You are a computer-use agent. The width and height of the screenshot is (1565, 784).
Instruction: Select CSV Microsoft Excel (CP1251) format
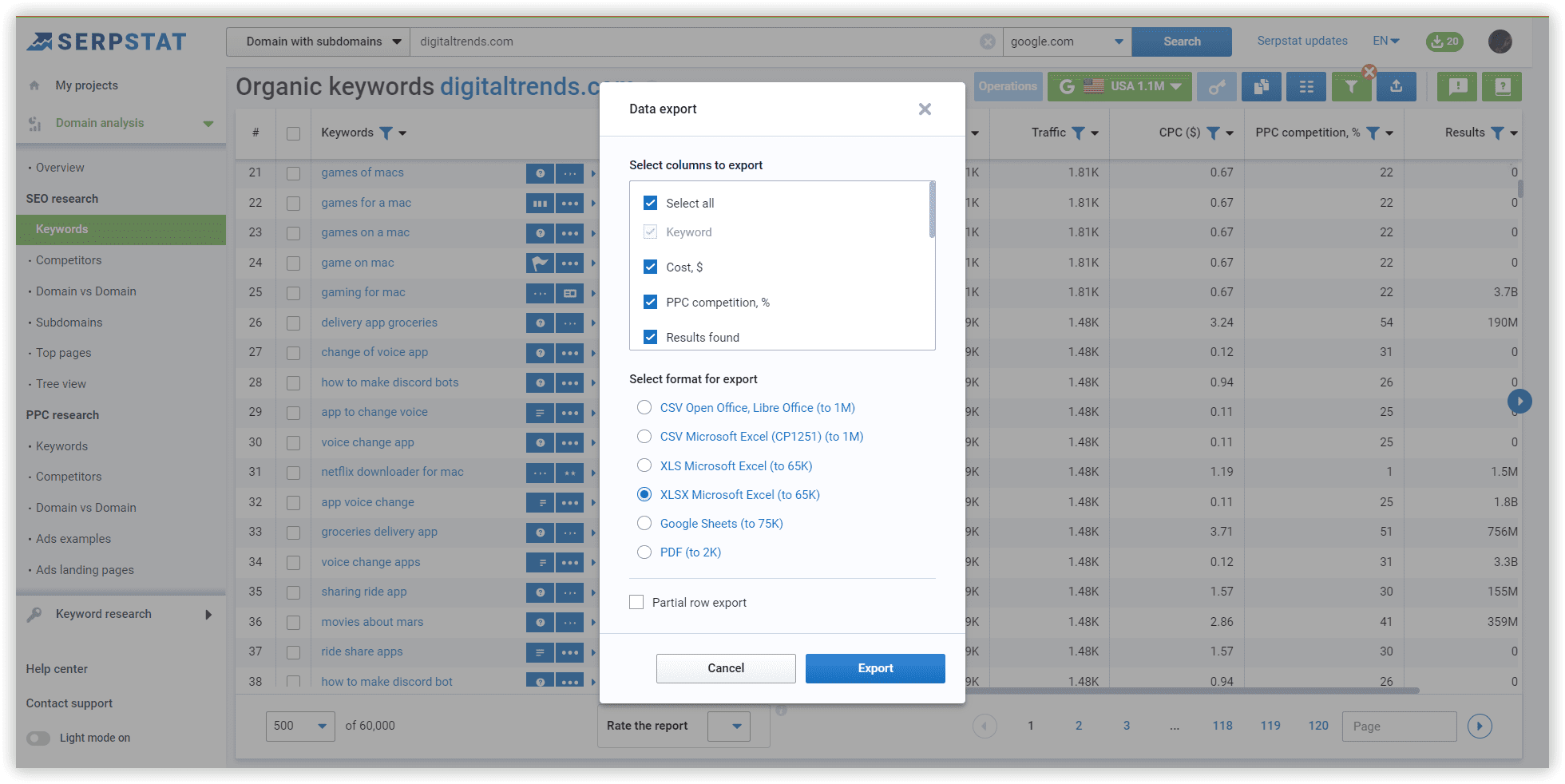[x=644, y=436]
